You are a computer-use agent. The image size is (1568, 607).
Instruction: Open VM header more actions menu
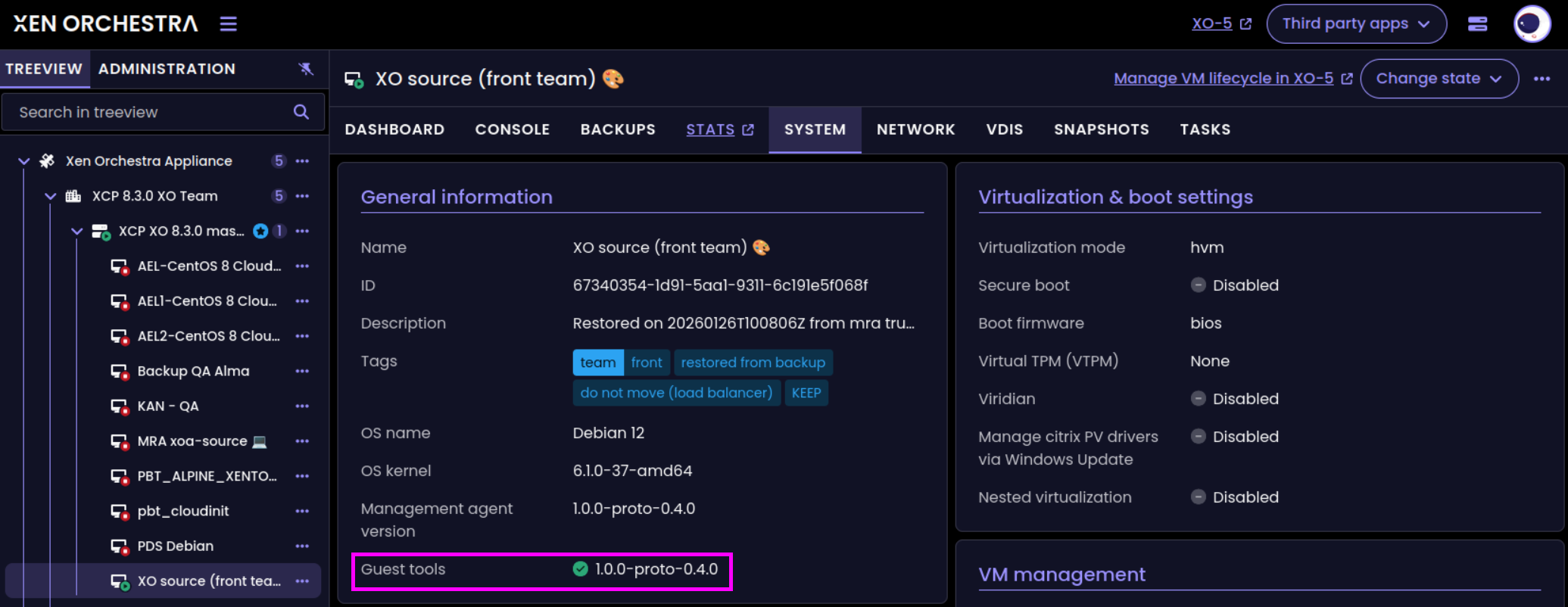(x=1542, y=79)
